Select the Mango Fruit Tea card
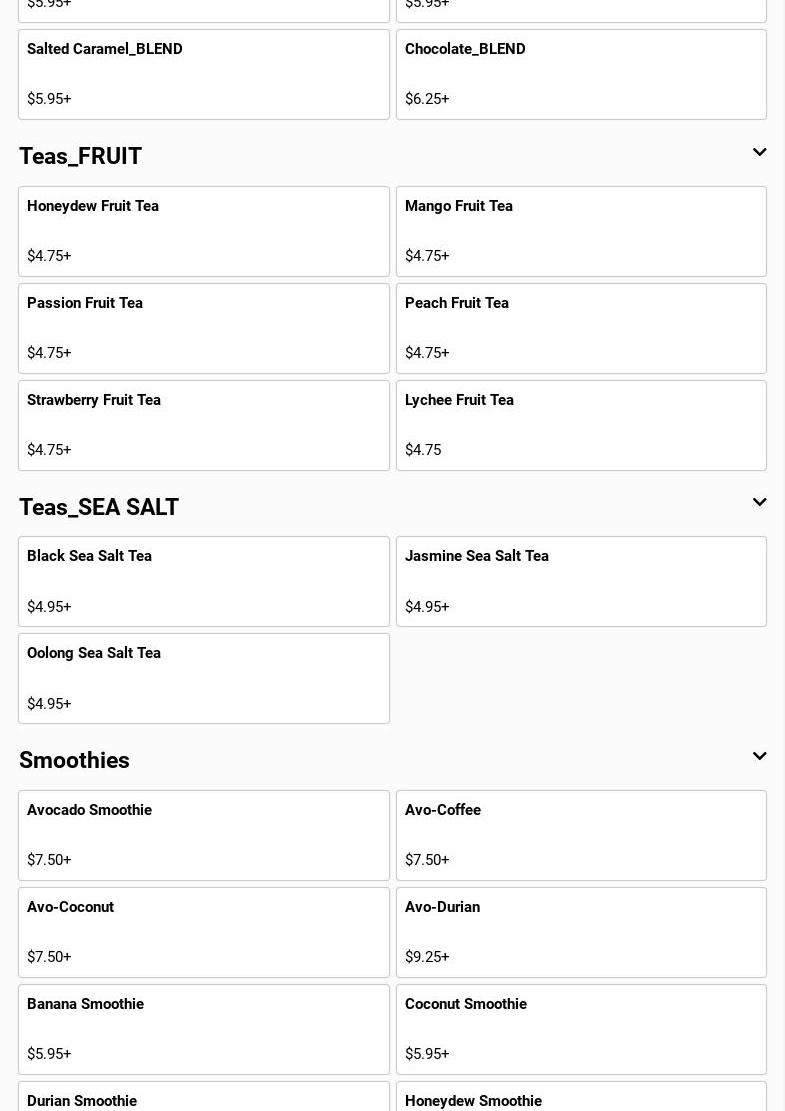This screenshot has width=785, height=1111. tap(581, 231)
